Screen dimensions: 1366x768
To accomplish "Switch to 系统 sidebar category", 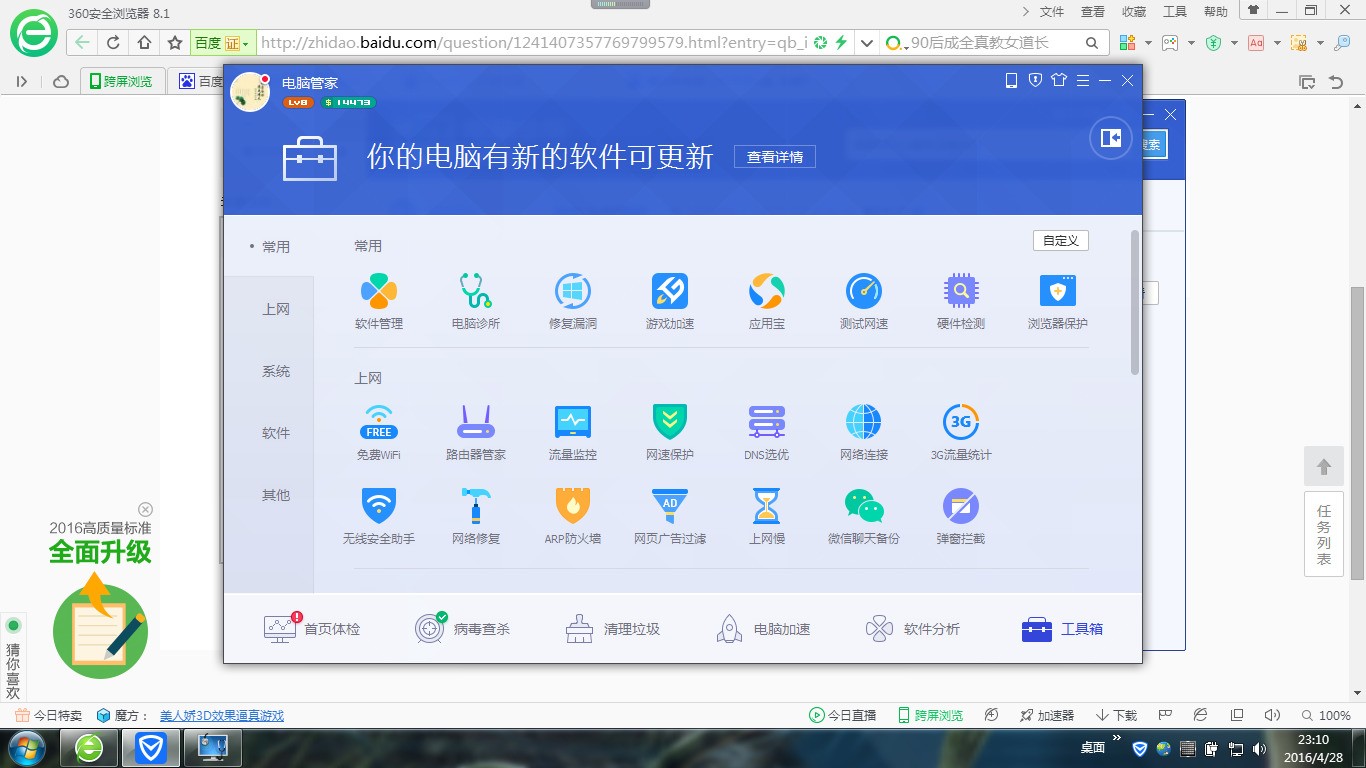I will tap(276, 371).
